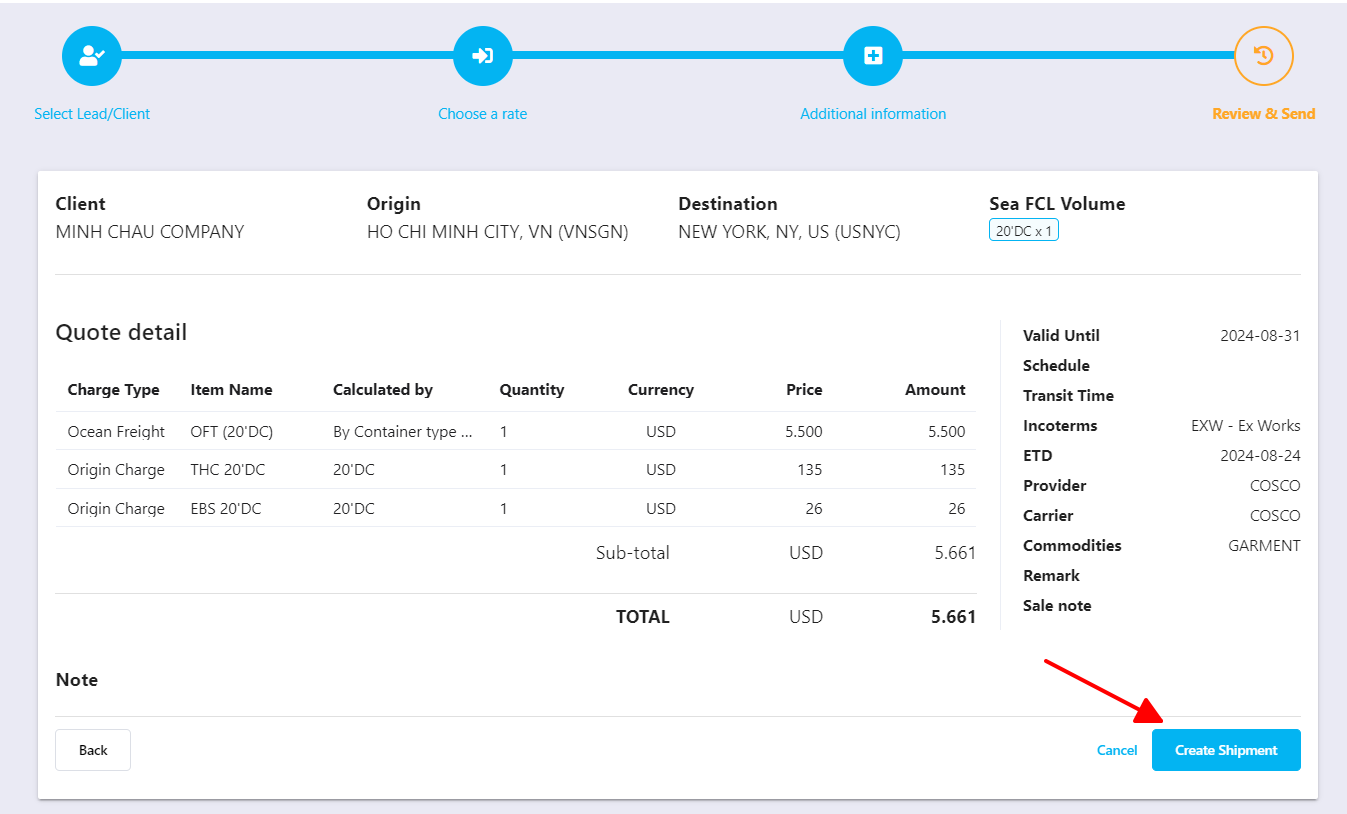Click the Schedule label
This screenshot has height=814, width=1347.
(1056, 366)
